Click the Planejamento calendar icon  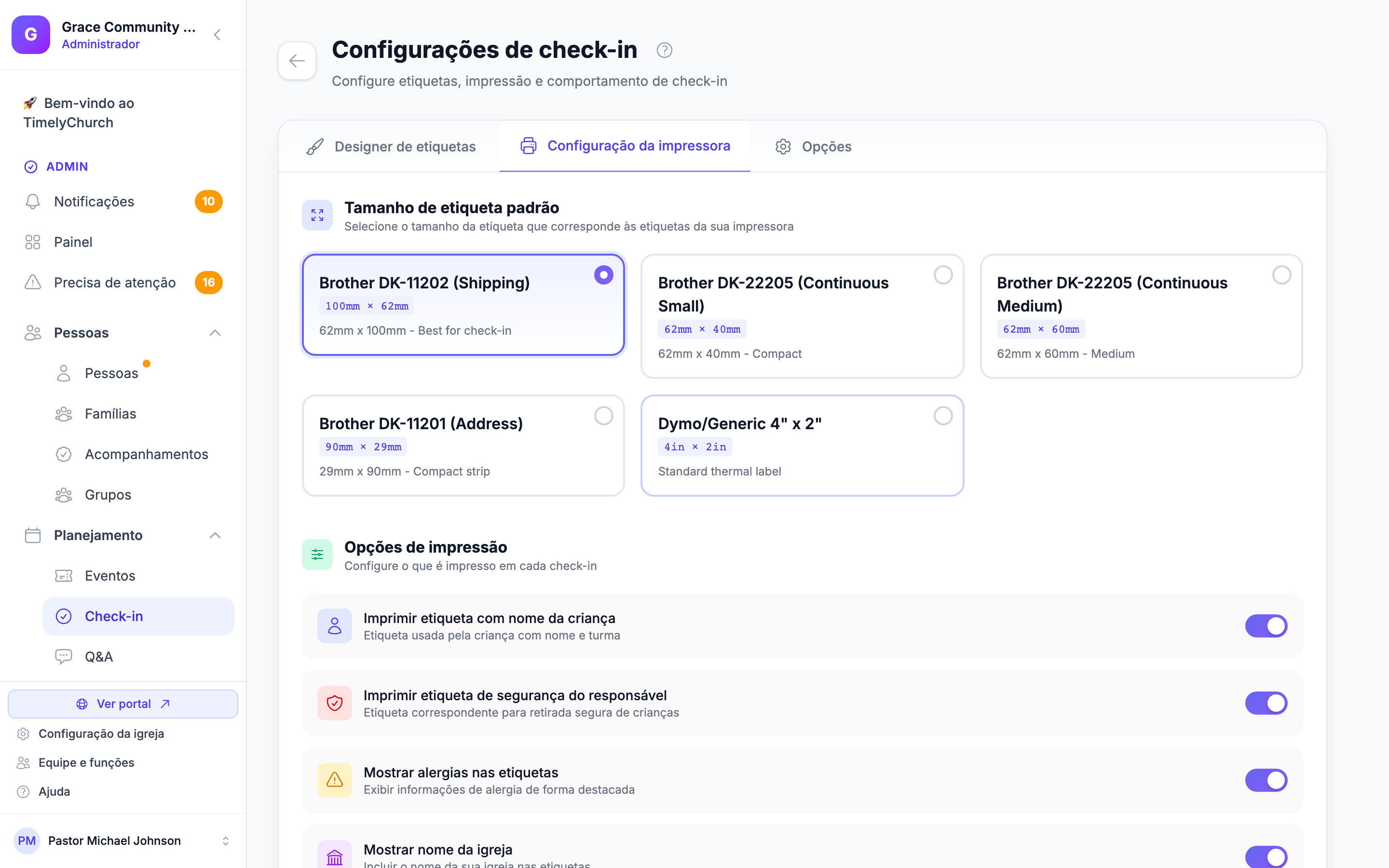33,535
